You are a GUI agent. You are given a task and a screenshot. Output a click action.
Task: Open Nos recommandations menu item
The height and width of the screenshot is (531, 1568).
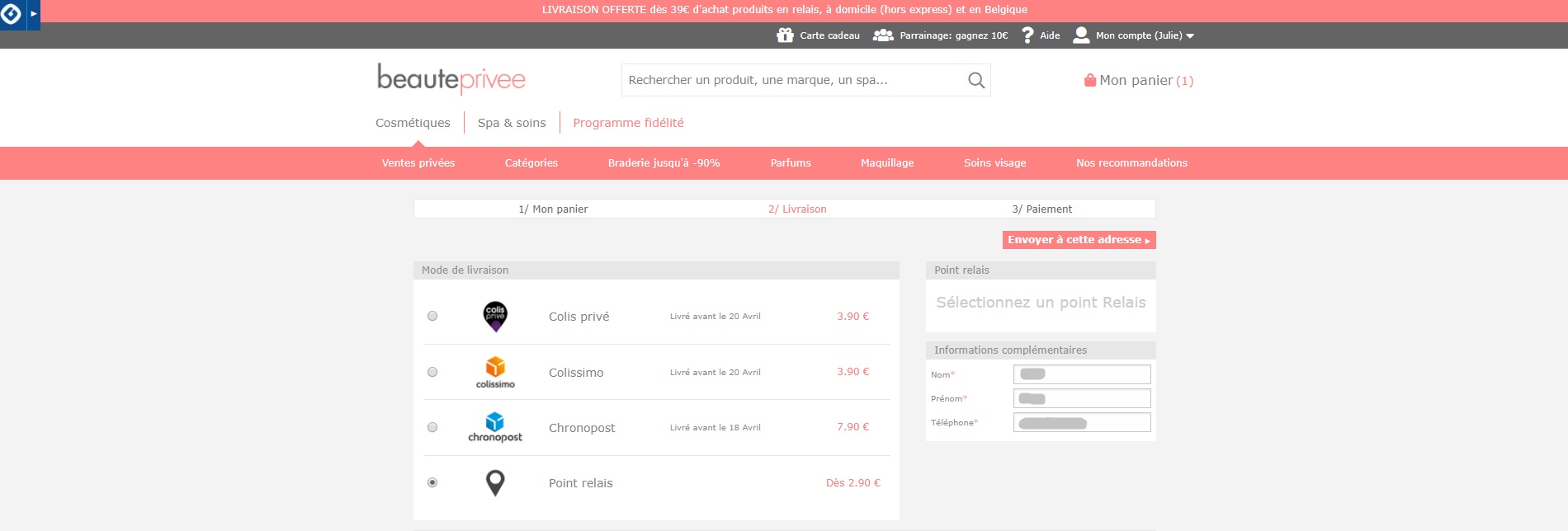(1131, 163)
